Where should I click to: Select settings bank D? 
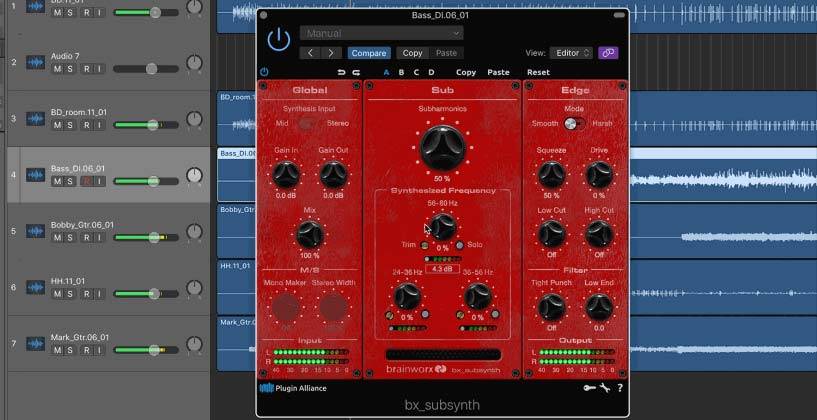click(431, 72)
